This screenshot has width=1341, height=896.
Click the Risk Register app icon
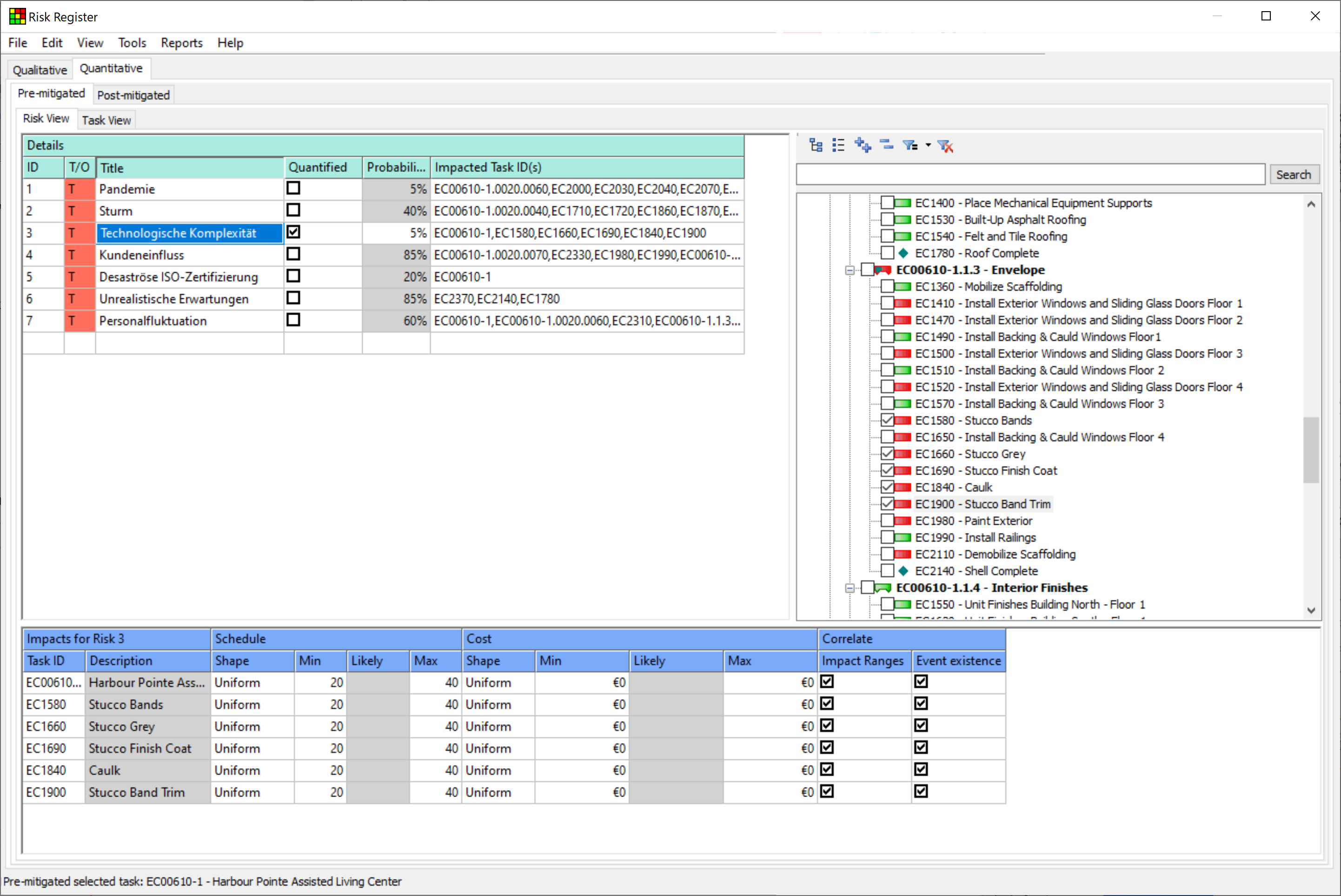(x=17, y=17)
